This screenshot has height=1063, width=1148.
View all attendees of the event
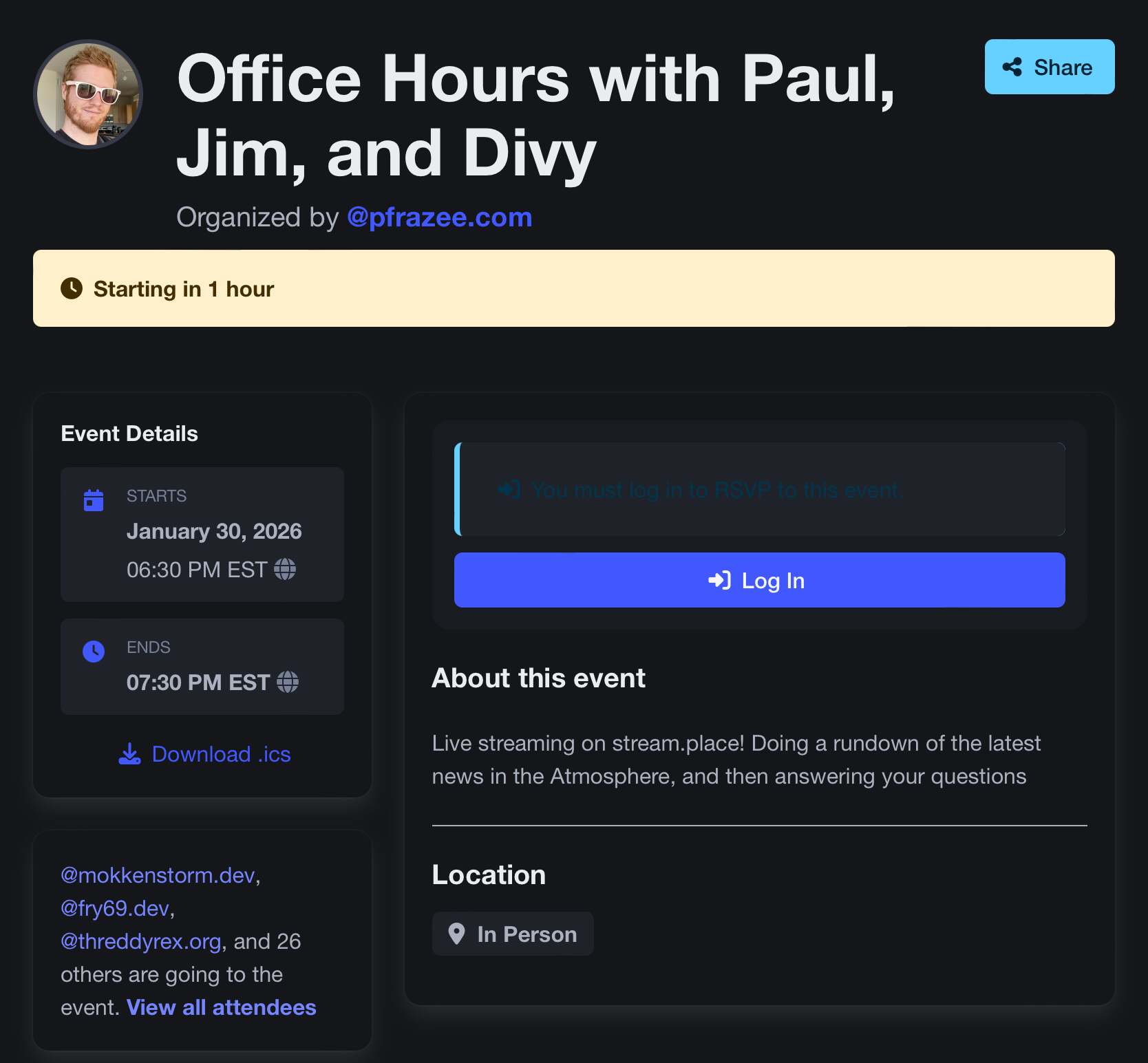221,1007
